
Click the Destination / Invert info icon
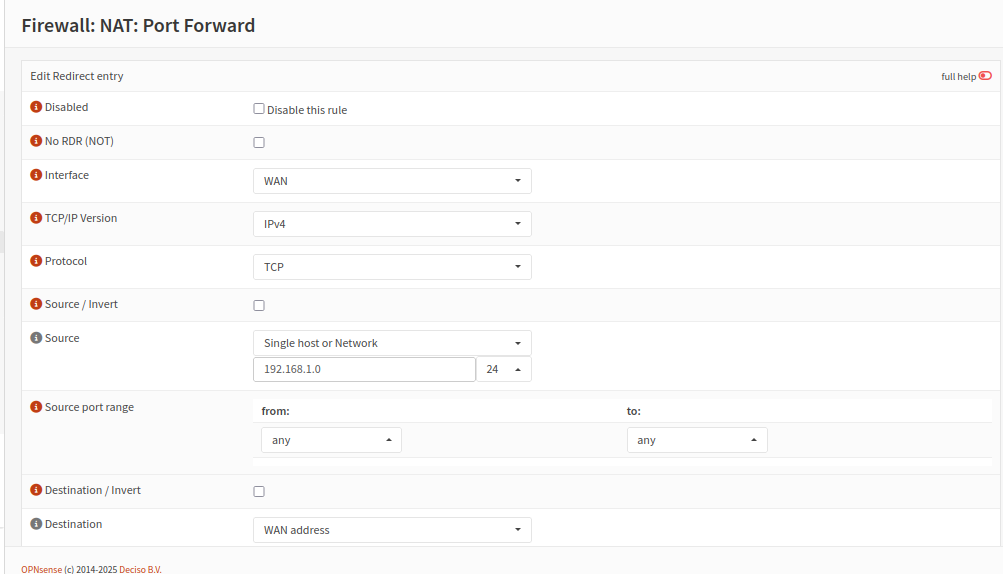pyautogui.click(x=36, y=490)
